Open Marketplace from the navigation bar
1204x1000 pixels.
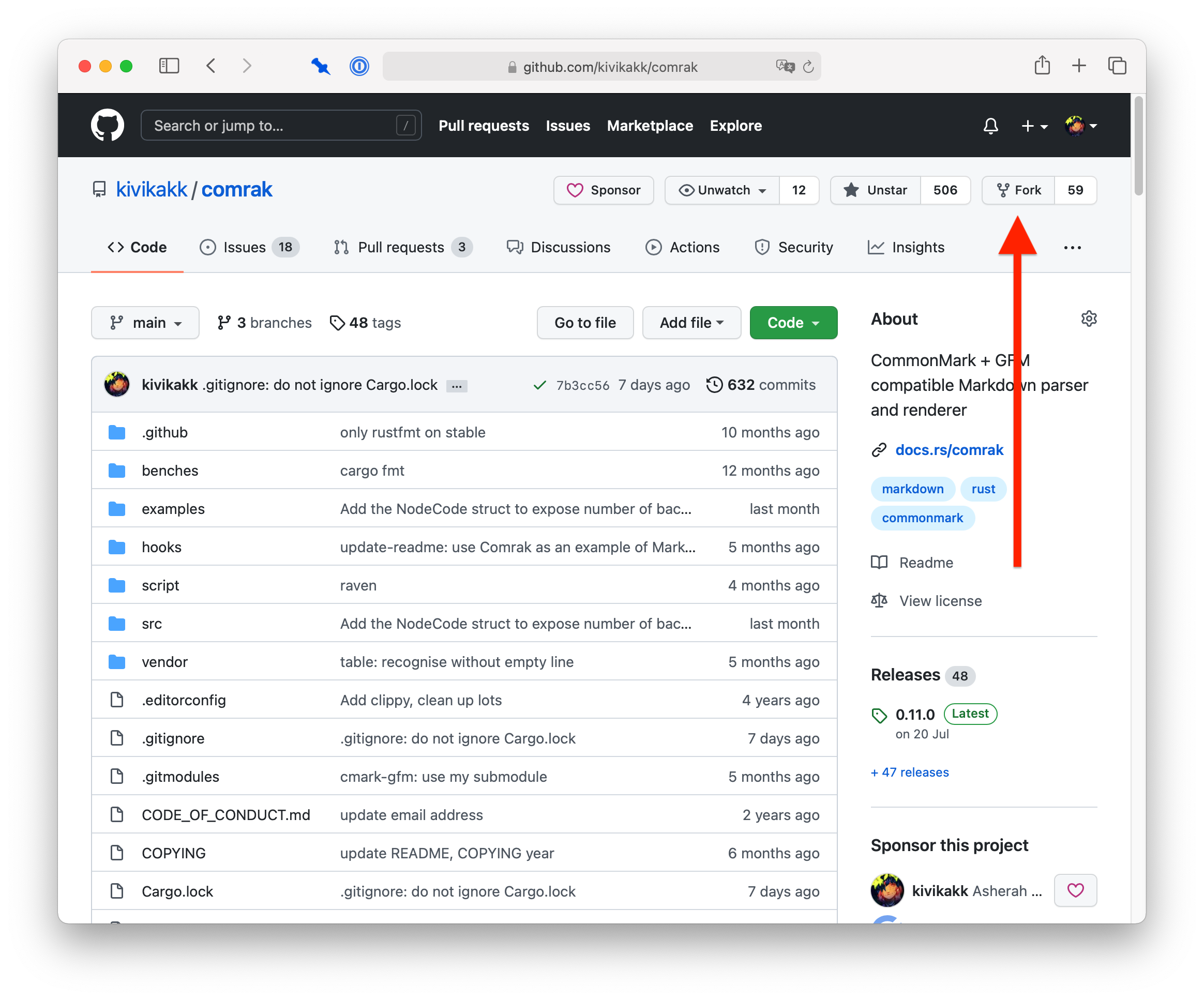point(650,126)
